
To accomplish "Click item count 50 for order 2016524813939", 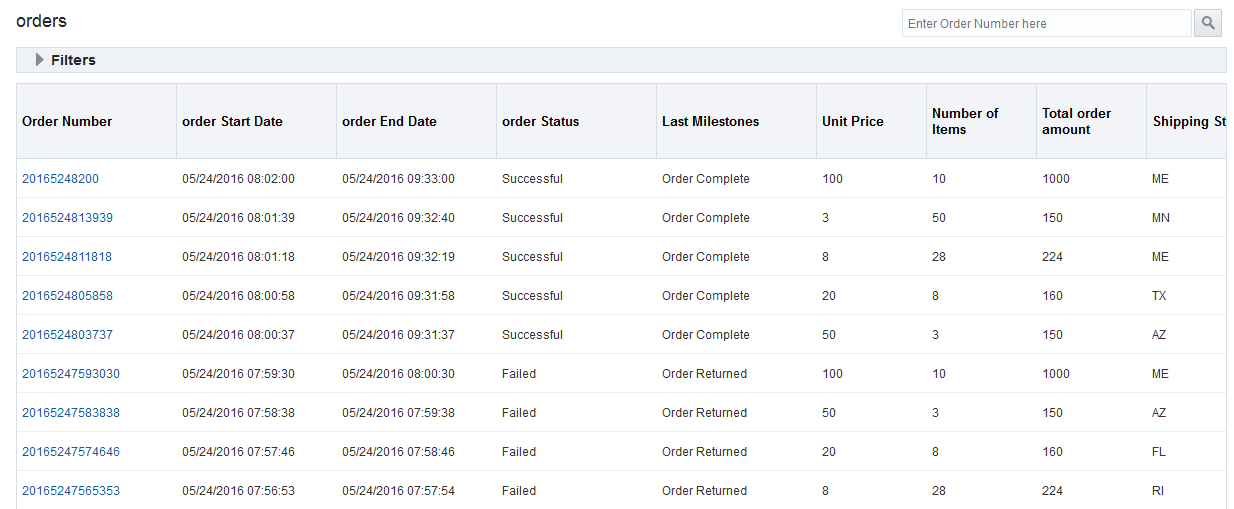I will tap(938, 218).
